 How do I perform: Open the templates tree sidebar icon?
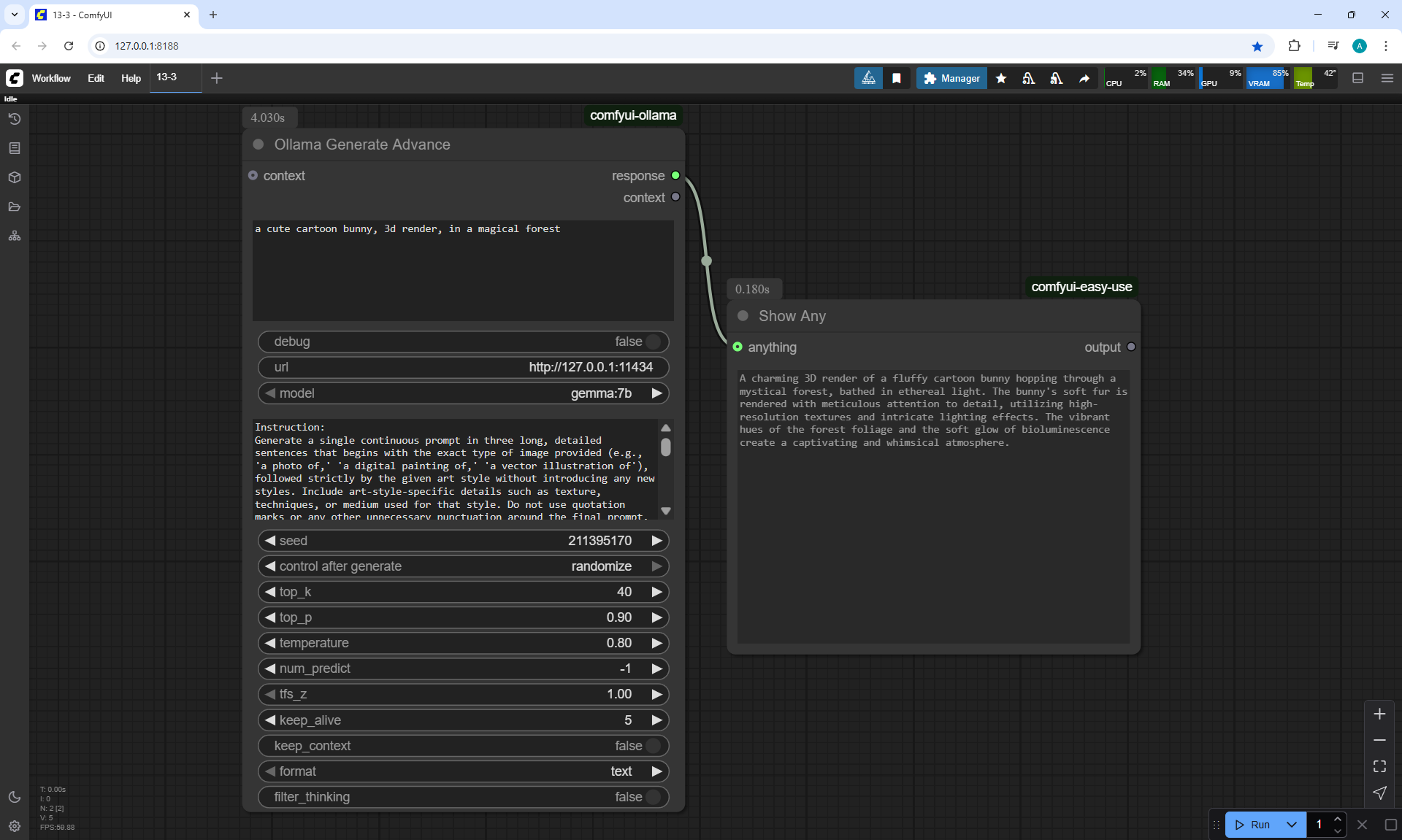[14, 236]
